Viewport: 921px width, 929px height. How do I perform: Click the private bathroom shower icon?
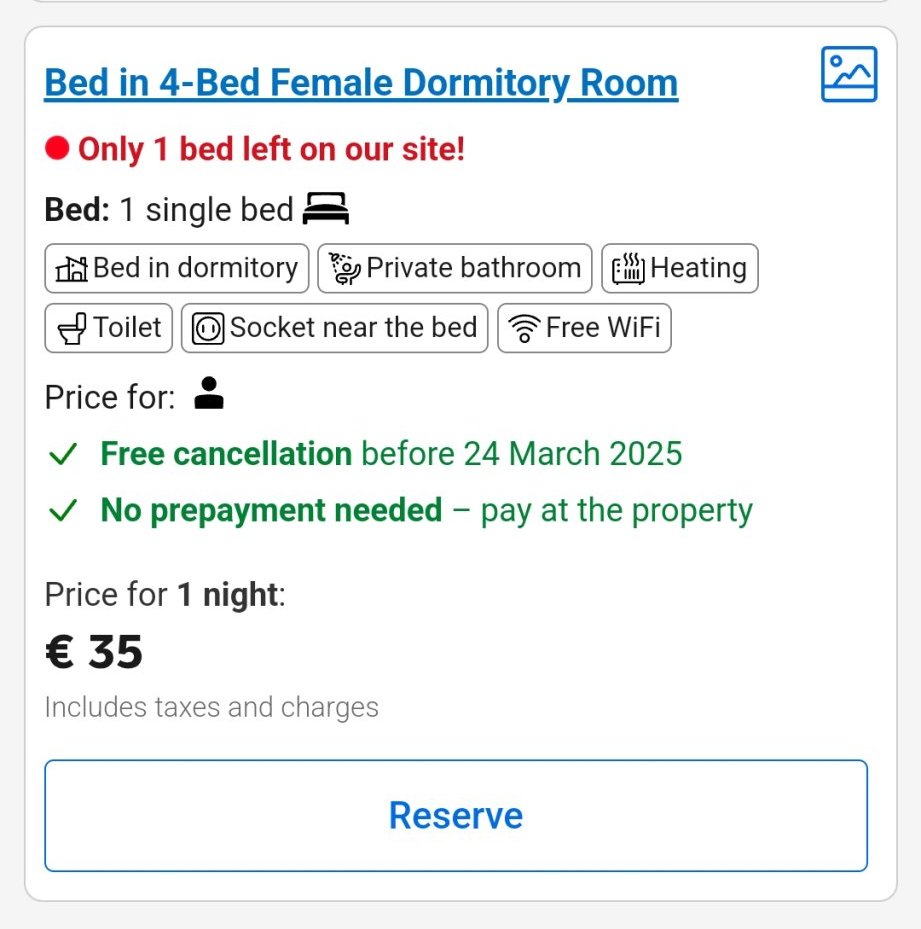(345, 269)
